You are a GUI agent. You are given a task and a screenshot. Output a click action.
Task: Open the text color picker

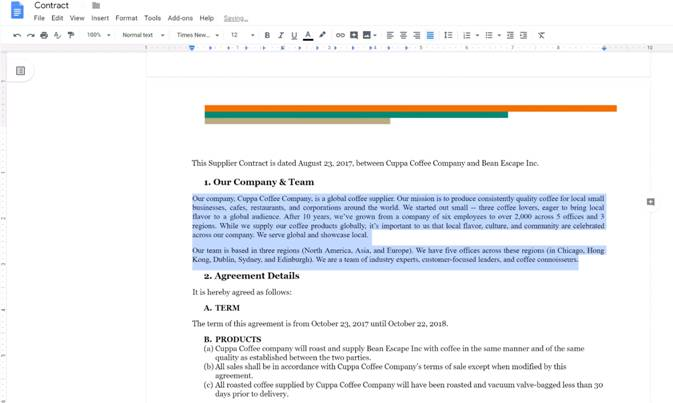[308, 35]
